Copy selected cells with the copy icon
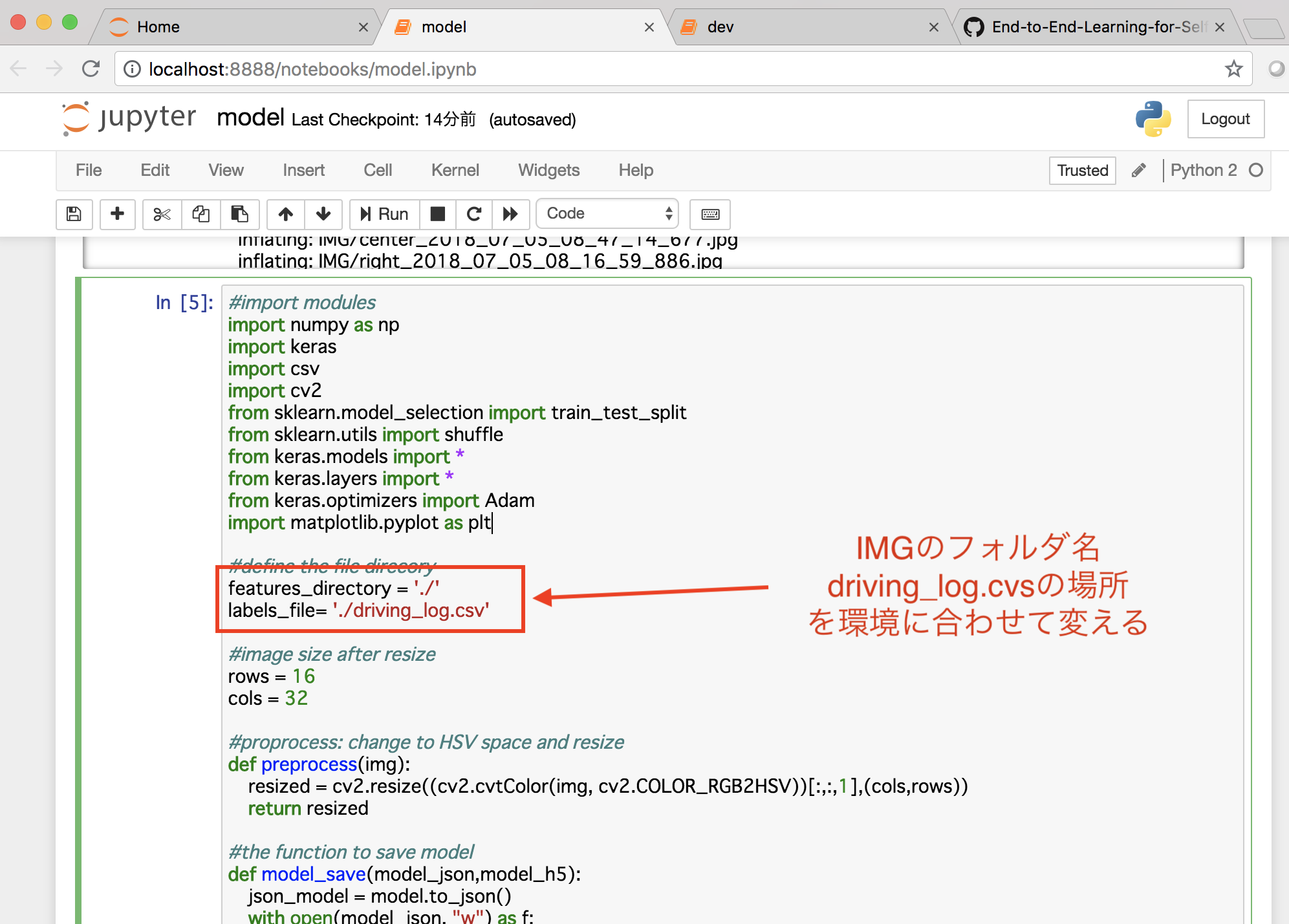The height and width of the screenshot is (924, 1289). [200, 214]
